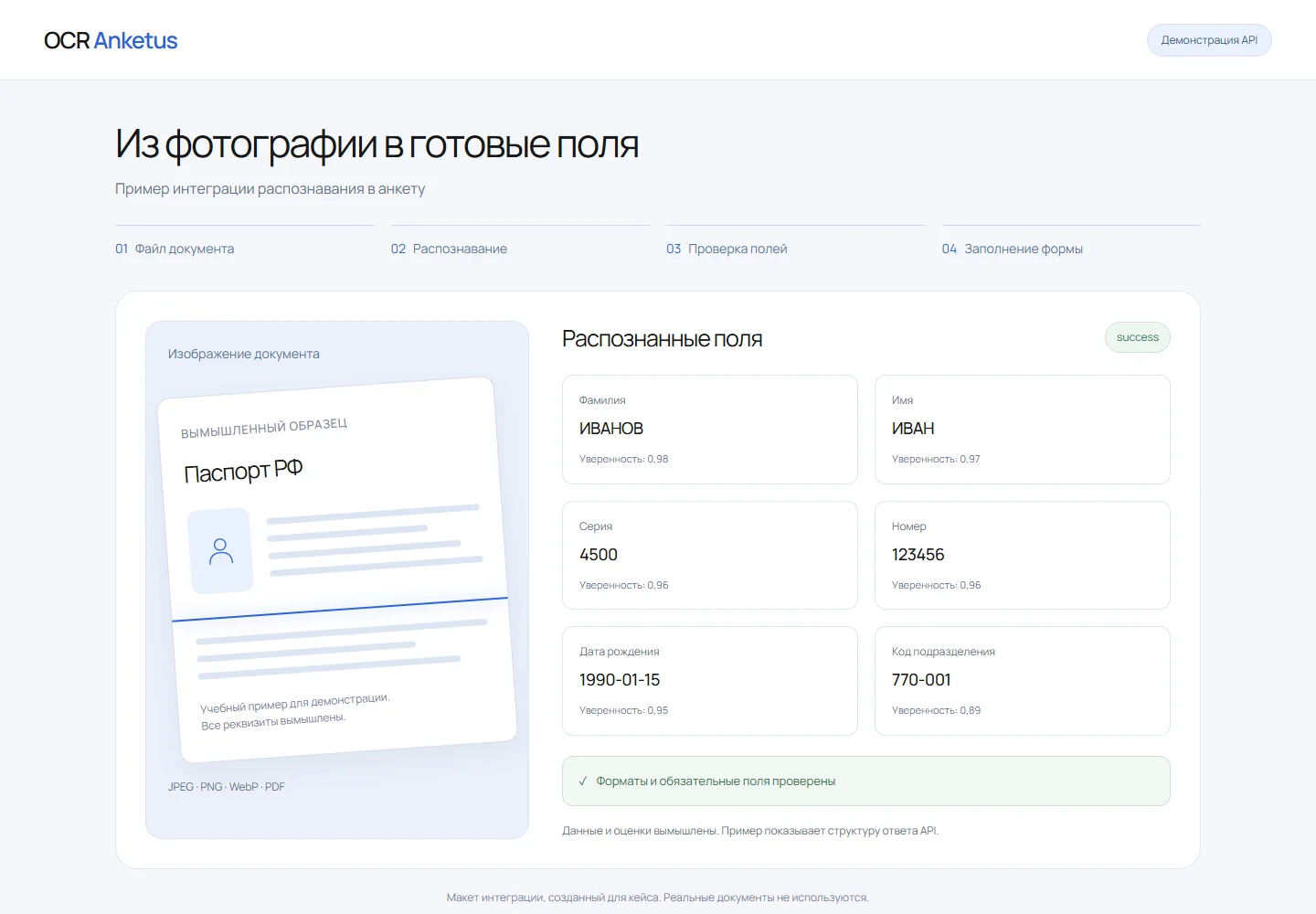Click Форматы и обязательные поля проверены message
This screenshot has width=1316, height=914.
coord(716,781)
